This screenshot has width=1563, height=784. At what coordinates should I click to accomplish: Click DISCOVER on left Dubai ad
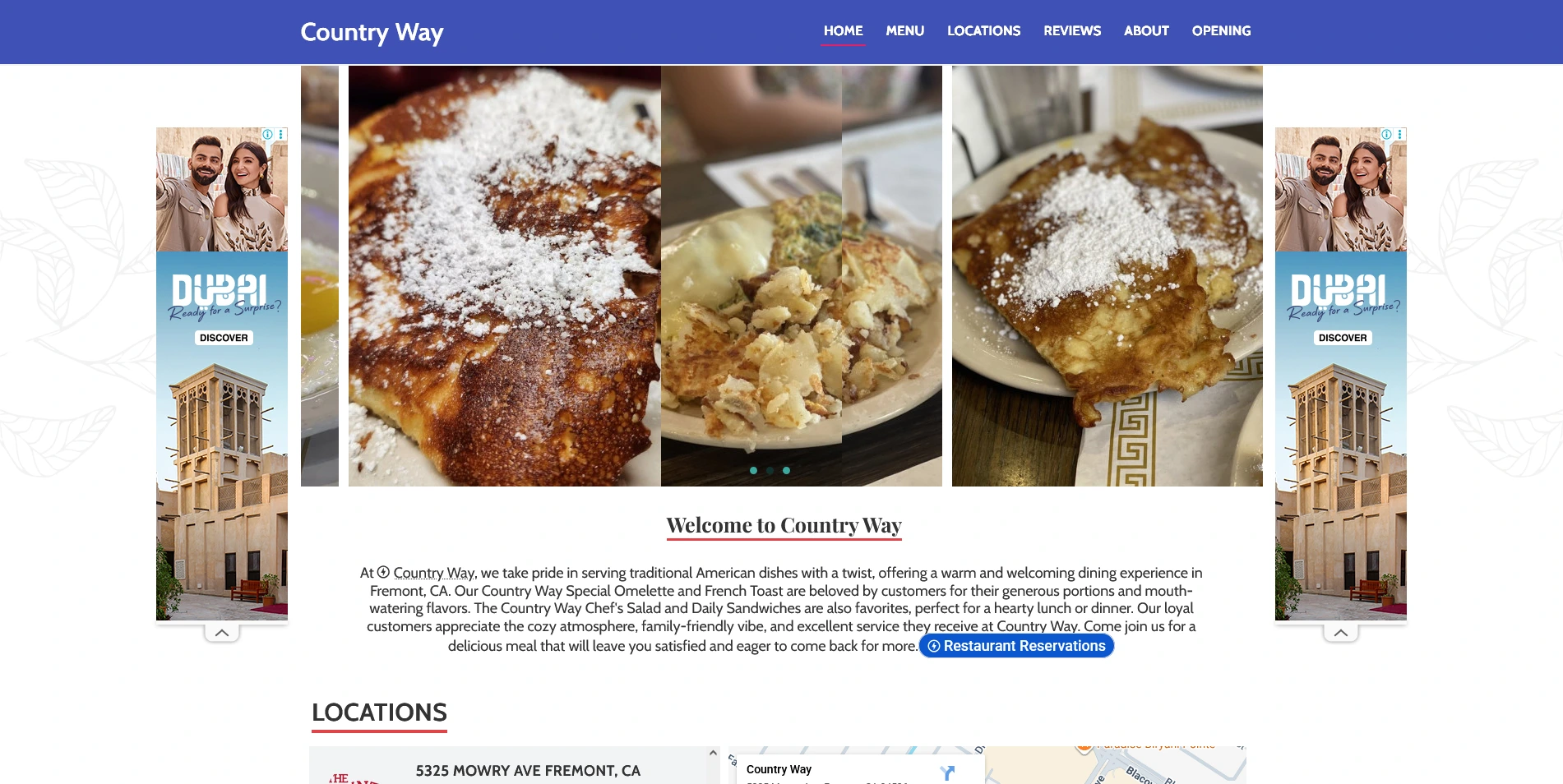click(224, 338)
